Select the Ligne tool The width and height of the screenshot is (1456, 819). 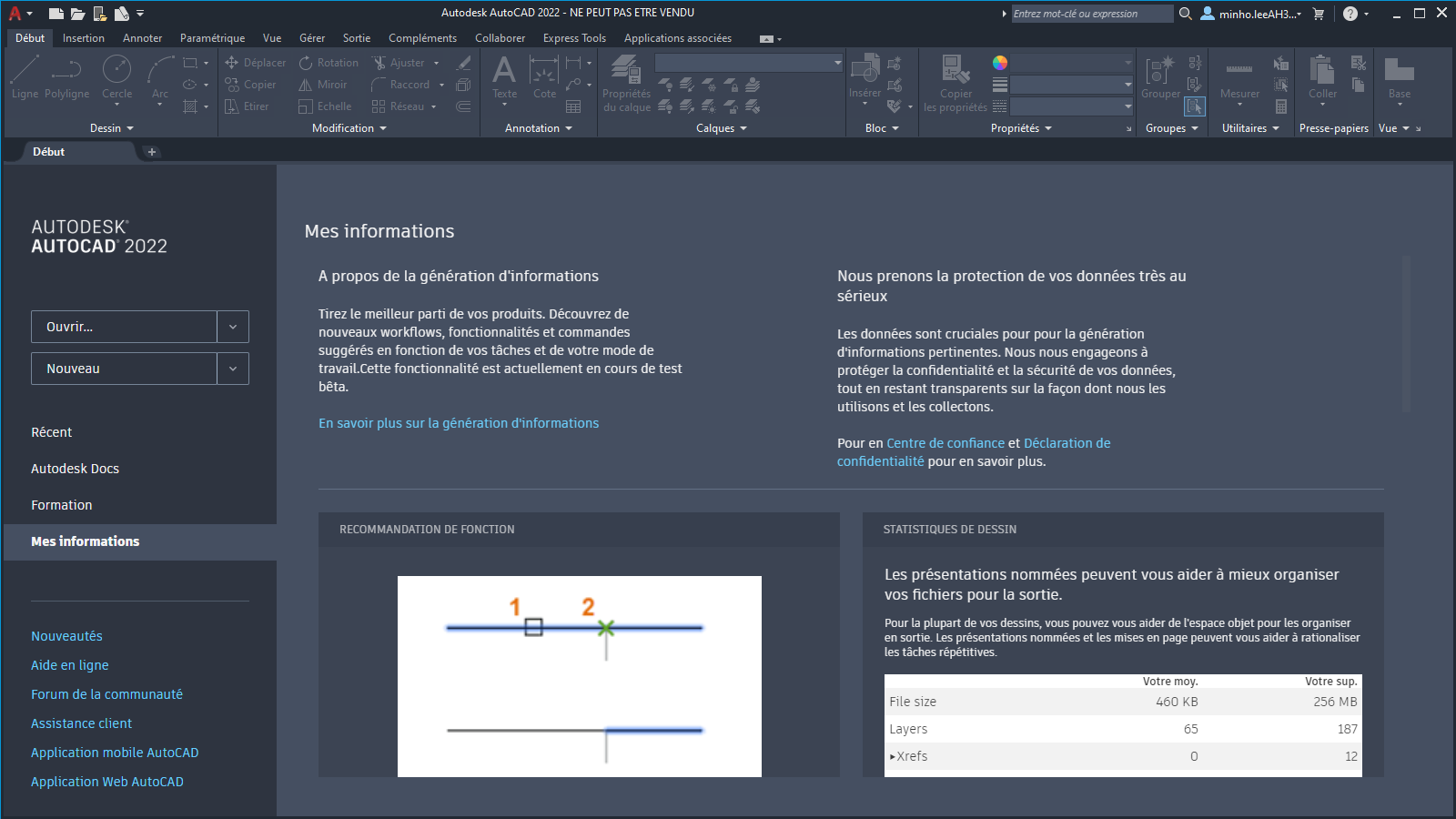point(25,77)
